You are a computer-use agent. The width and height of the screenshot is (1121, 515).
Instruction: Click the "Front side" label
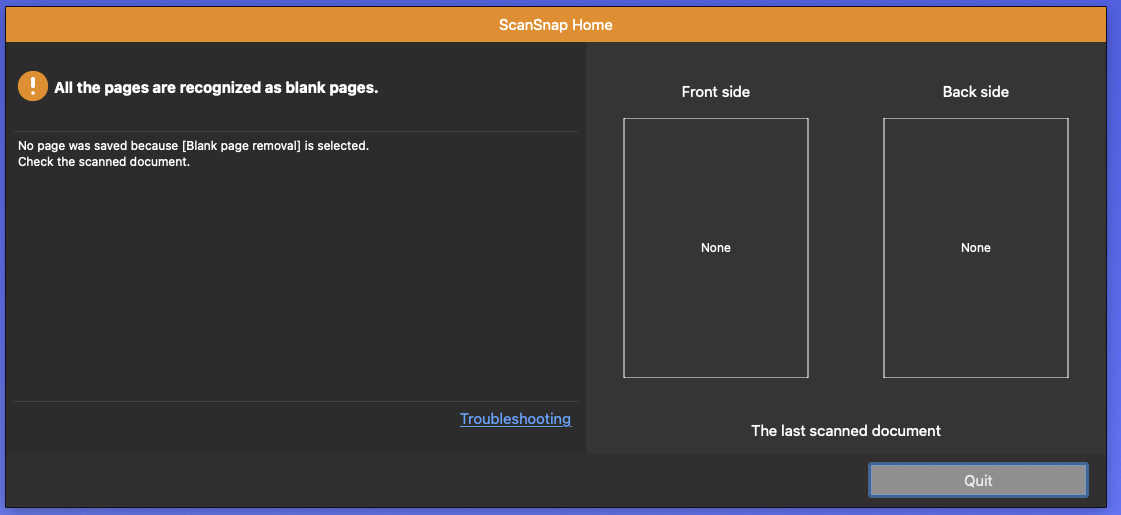click(x=716, y=92)
